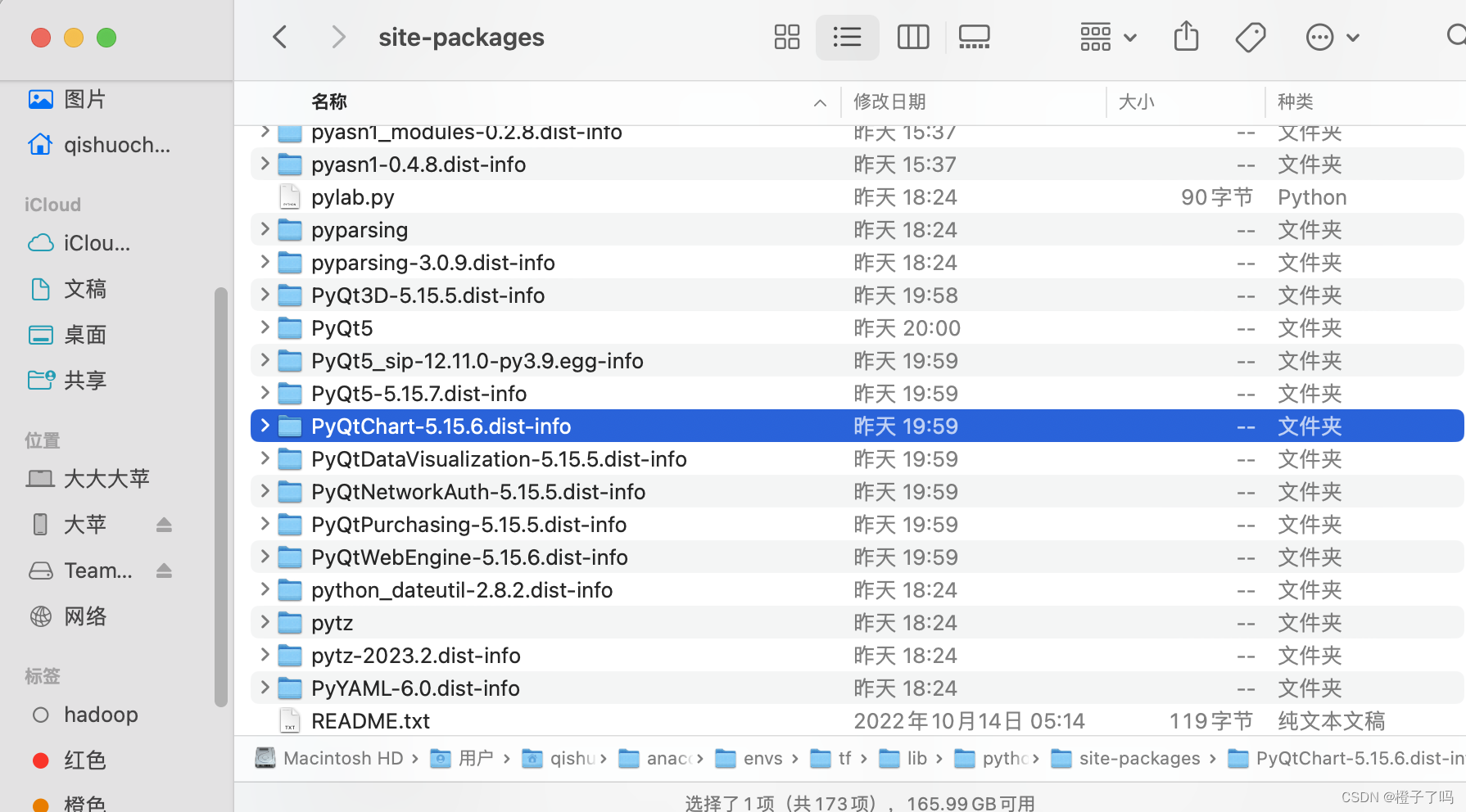Select PyQtWebEngine-5.15.6.dist-info row
Image resolution: width=1466 pixels, height=812 pixels.
pos(857,557)
